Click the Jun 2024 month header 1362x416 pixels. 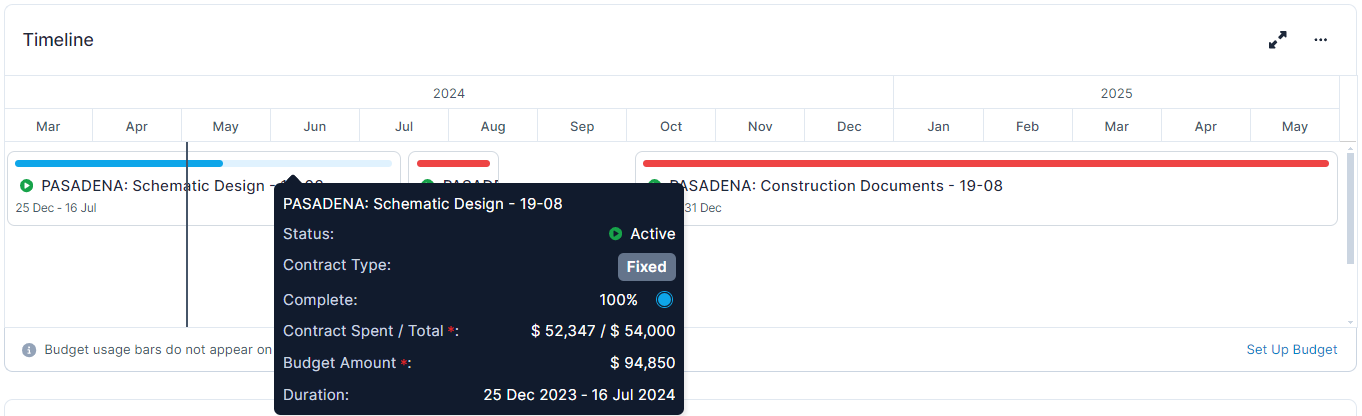click(315, 126)
